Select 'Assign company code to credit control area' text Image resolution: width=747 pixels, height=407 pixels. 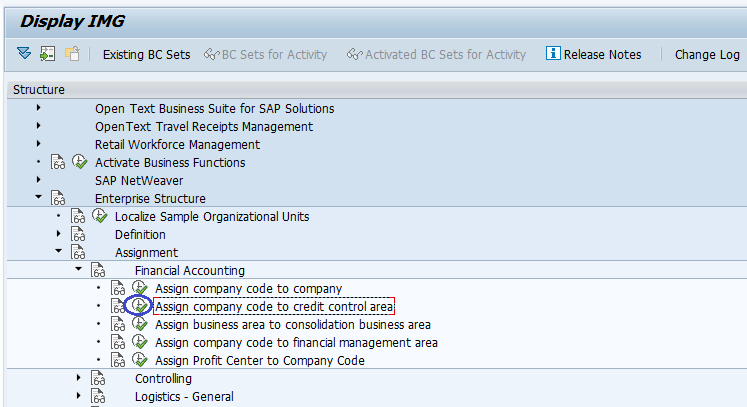(274, 306)
